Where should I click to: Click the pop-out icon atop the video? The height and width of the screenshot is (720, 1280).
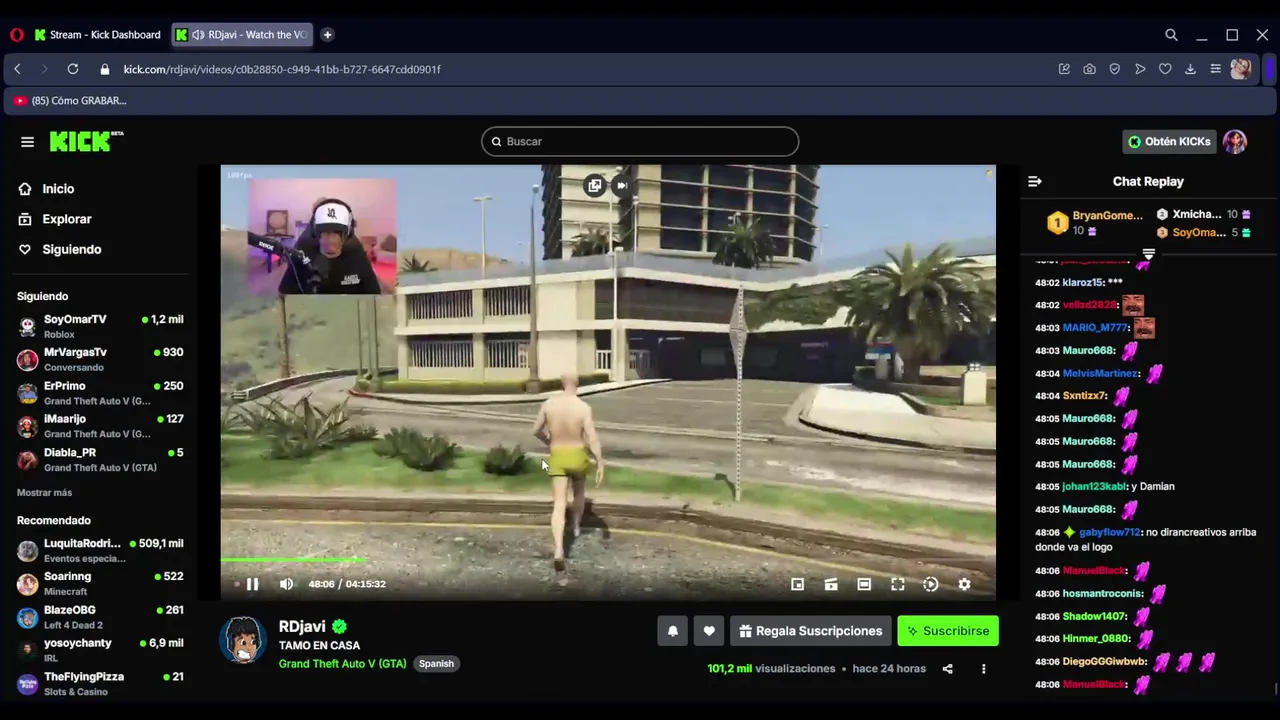(x=595, y=185)
